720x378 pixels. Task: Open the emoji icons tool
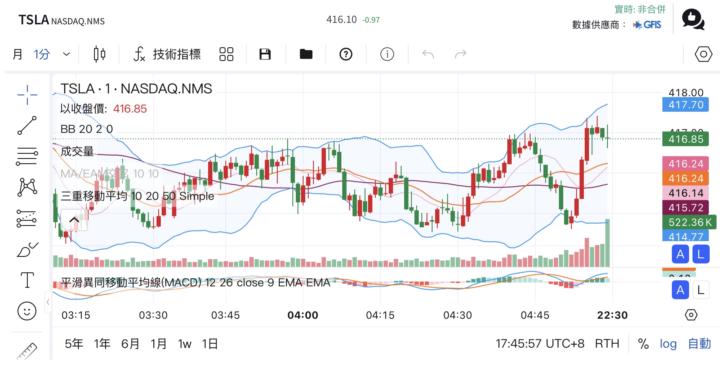coord(27,311)
